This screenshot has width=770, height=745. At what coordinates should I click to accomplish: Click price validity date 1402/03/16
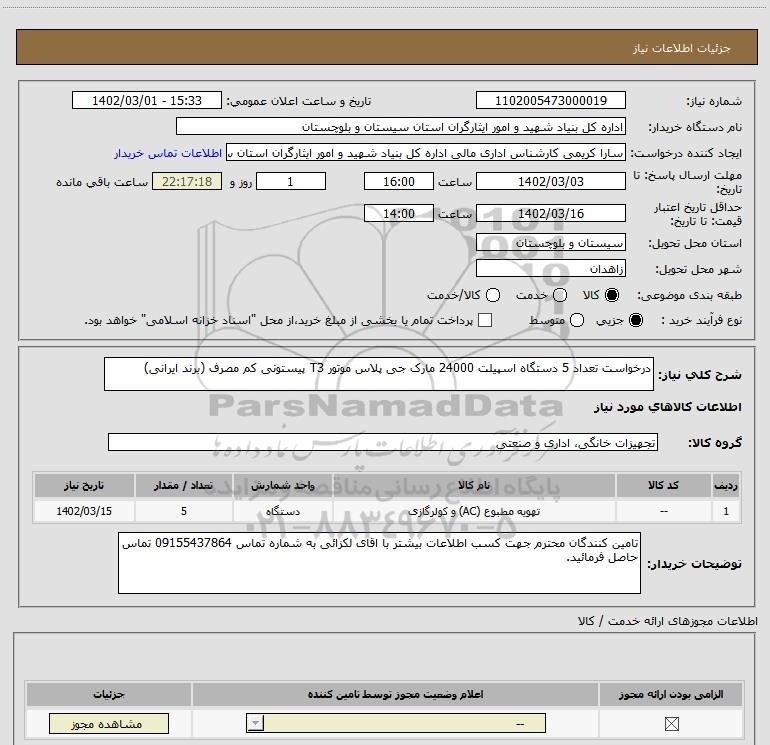[550, 214]
